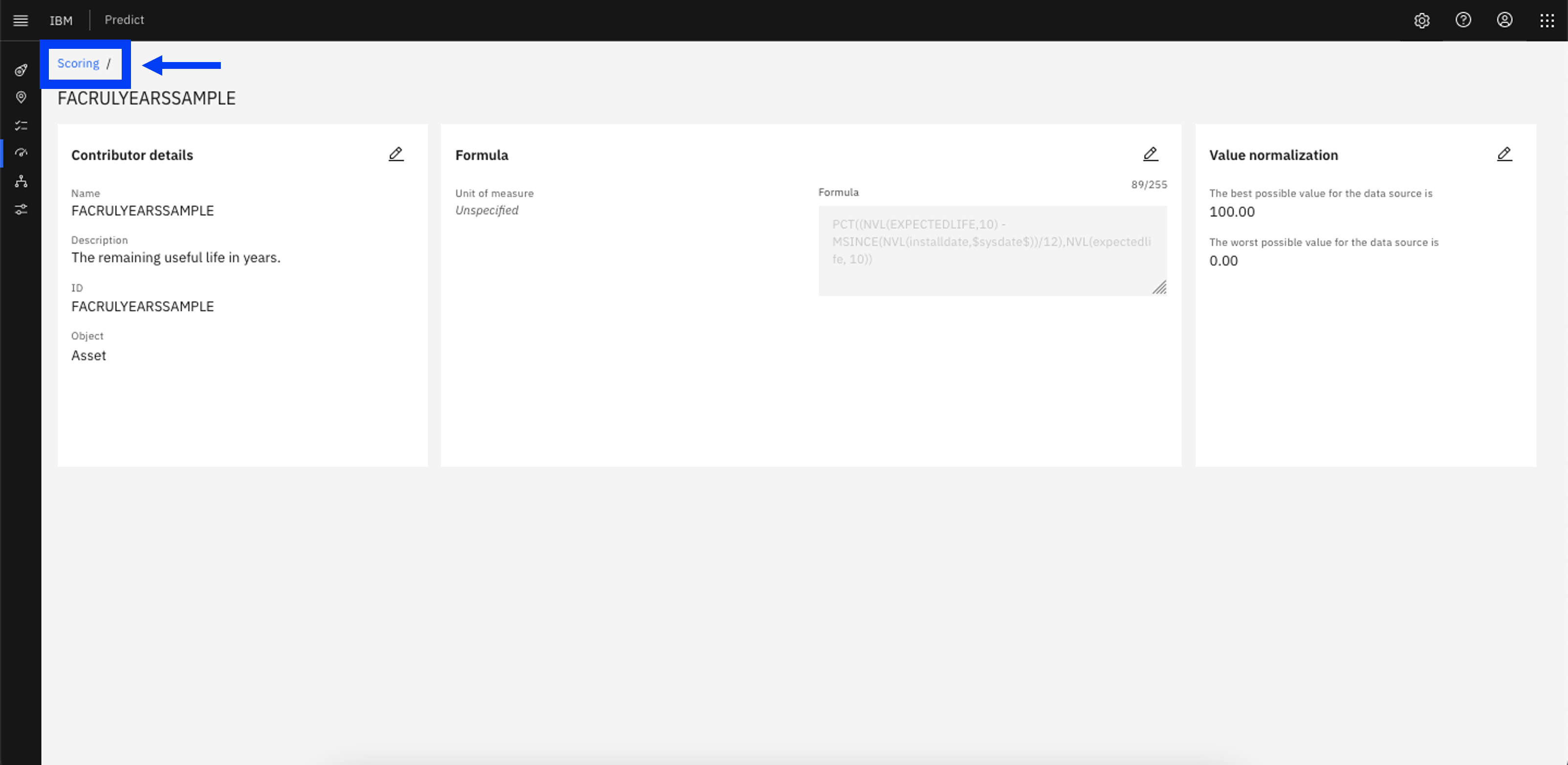Click the left sidebar people/org icon
Screen dimensions: 1568x765
[21, 182]
